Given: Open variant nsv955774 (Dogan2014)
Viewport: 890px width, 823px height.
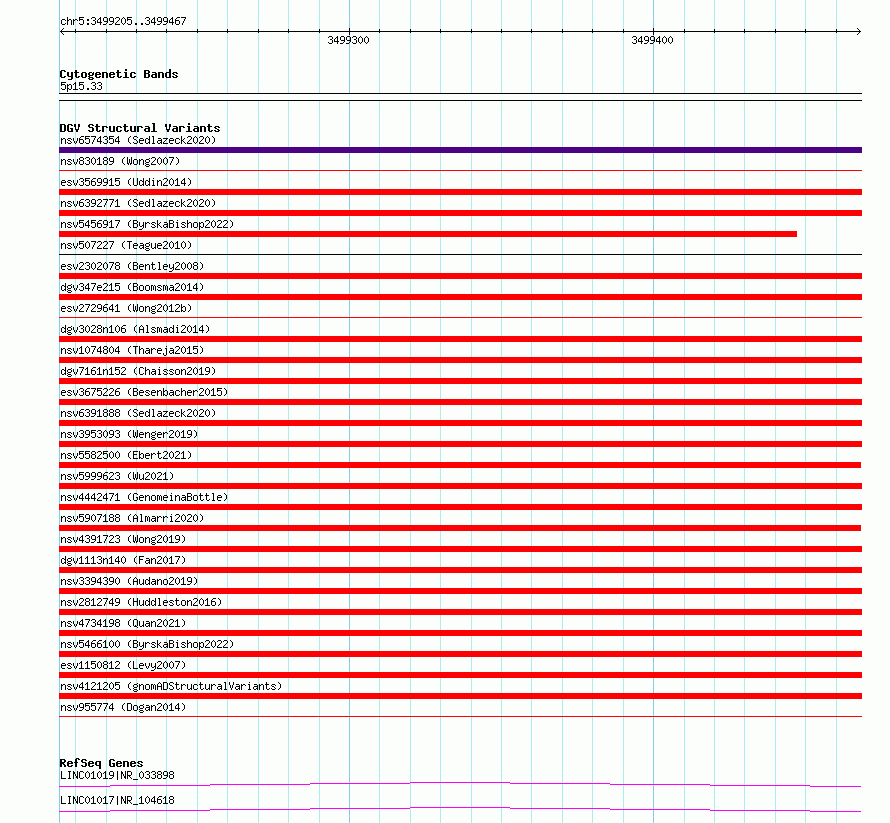Looking at the screenshot, I should pos(123,707).
